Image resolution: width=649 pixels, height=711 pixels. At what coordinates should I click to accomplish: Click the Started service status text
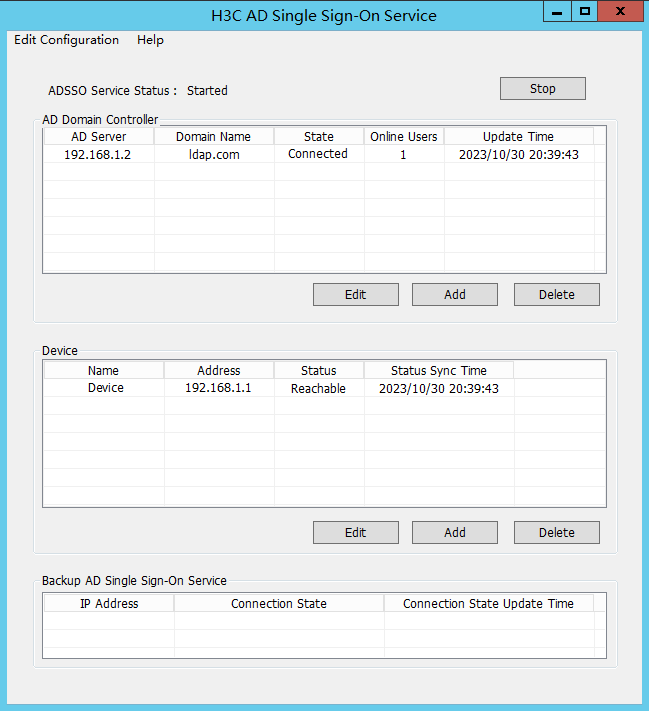point(207,91)
